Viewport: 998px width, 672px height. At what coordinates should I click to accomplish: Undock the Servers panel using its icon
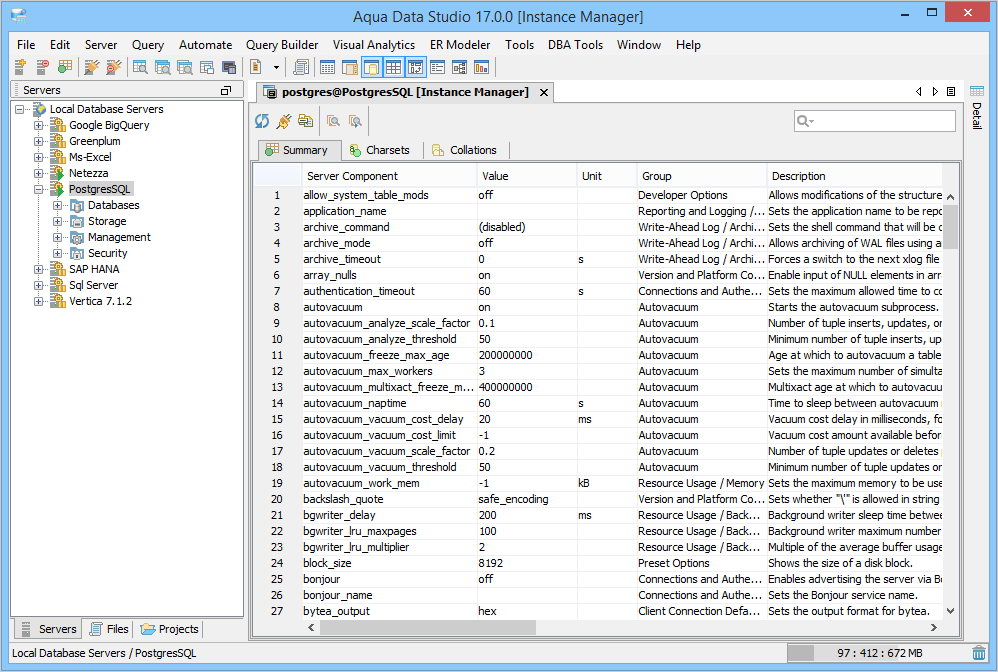point(226,90)
